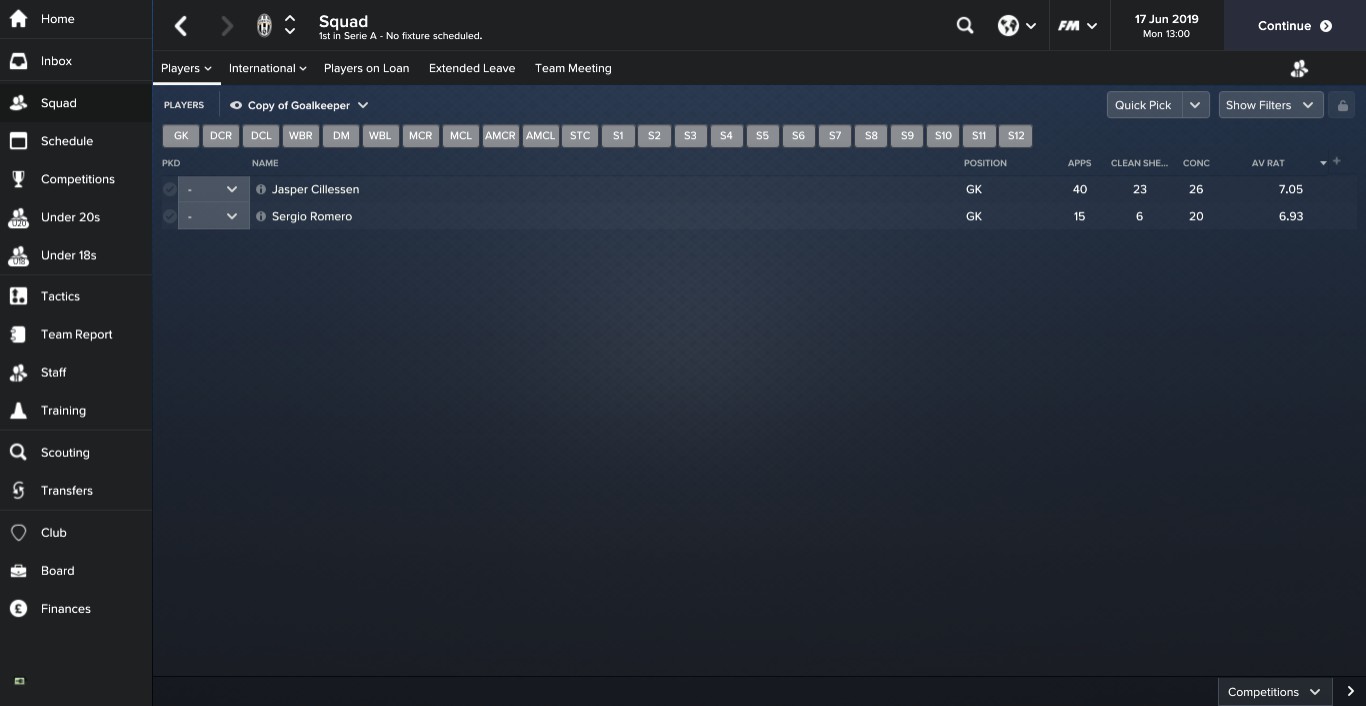Open Jasper Cillessen's player profile
The height and width of the screenshot is (706, 1366).
coord(315,189)
